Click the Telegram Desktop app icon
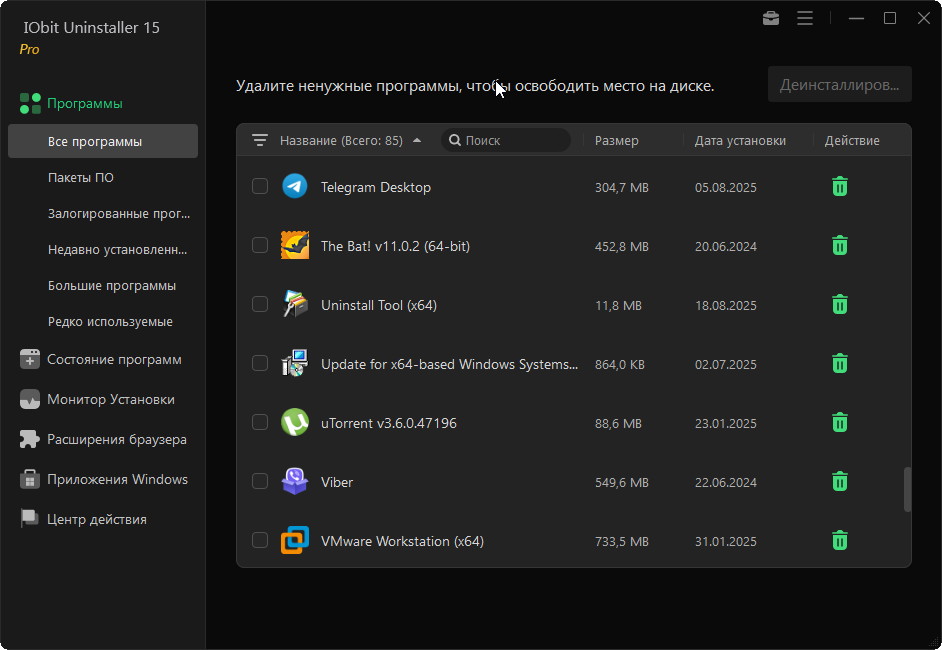 [295, 187]
